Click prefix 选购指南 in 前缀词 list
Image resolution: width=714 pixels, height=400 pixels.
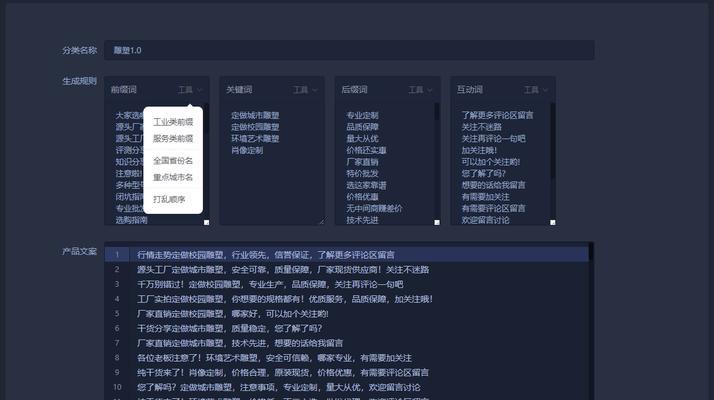[132, 220]
